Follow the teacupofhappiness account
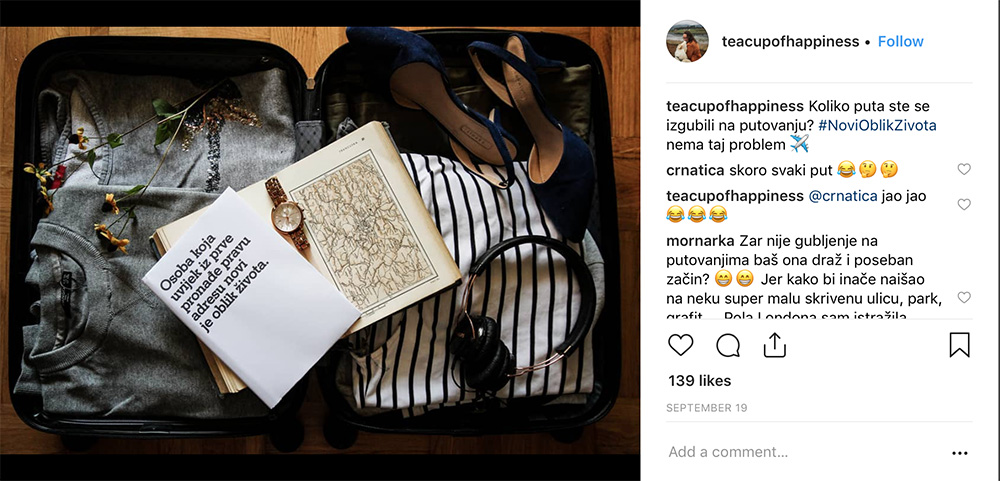The width and height of the screenshot is (1000, 481). tap(901, 41)
